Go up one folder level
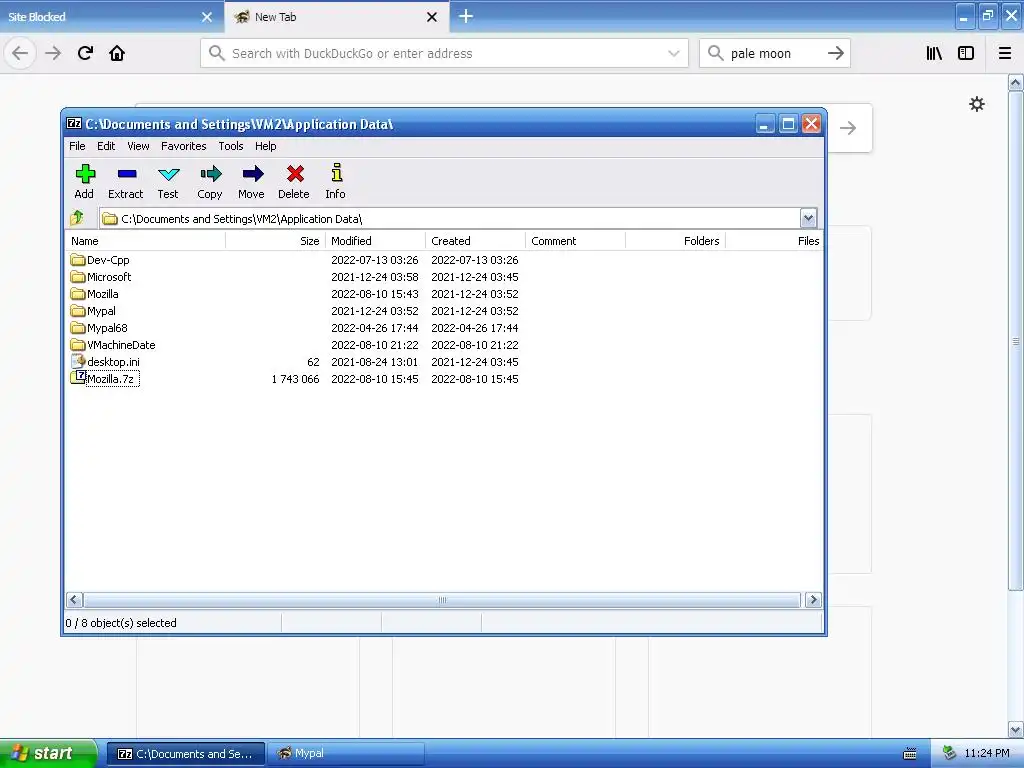The height and width of the screenshot is (768, 1024). tap(77, 217)
